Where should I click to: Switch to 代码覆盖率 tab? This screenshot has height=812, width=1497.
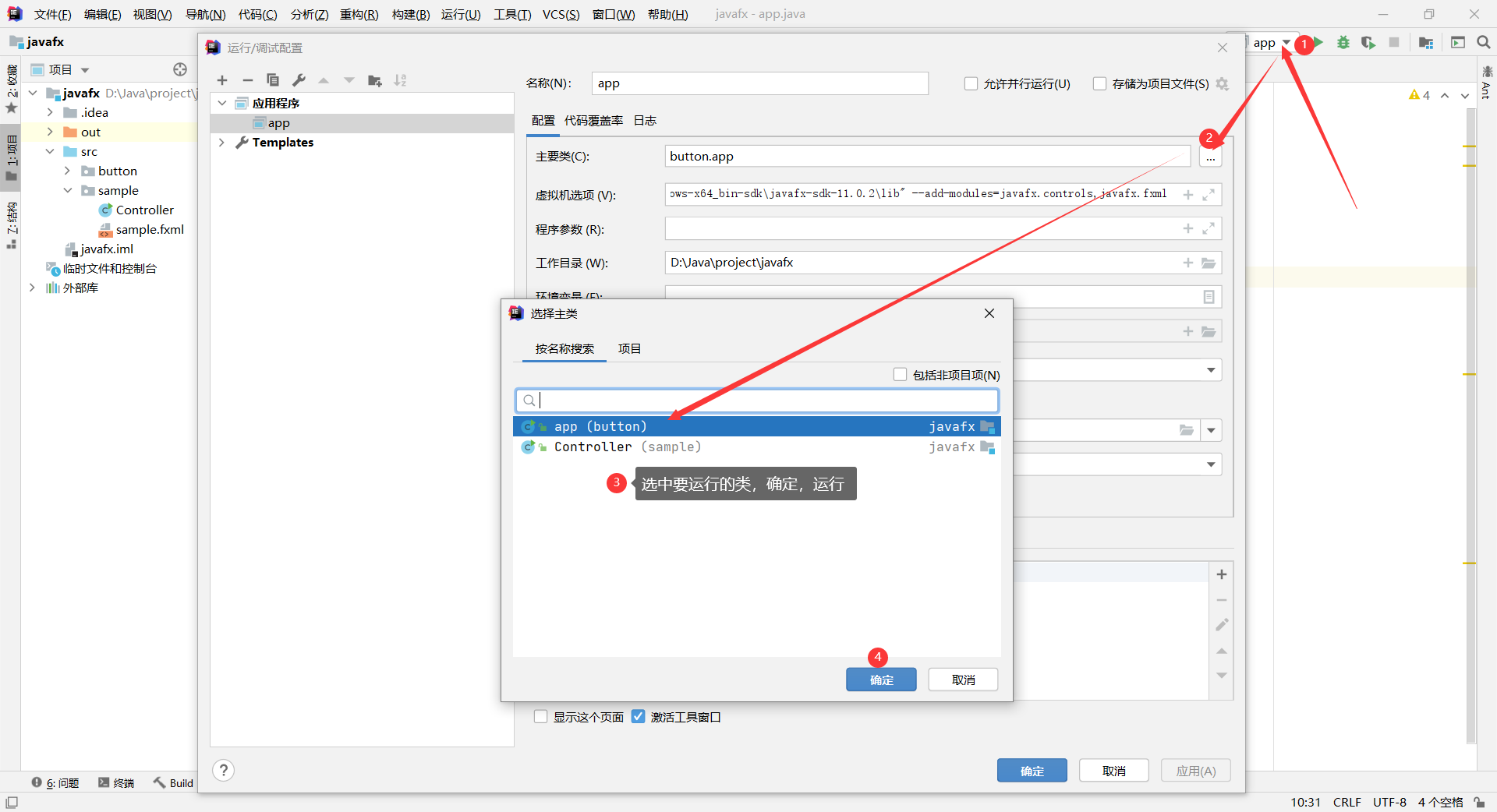click(593, 121)
